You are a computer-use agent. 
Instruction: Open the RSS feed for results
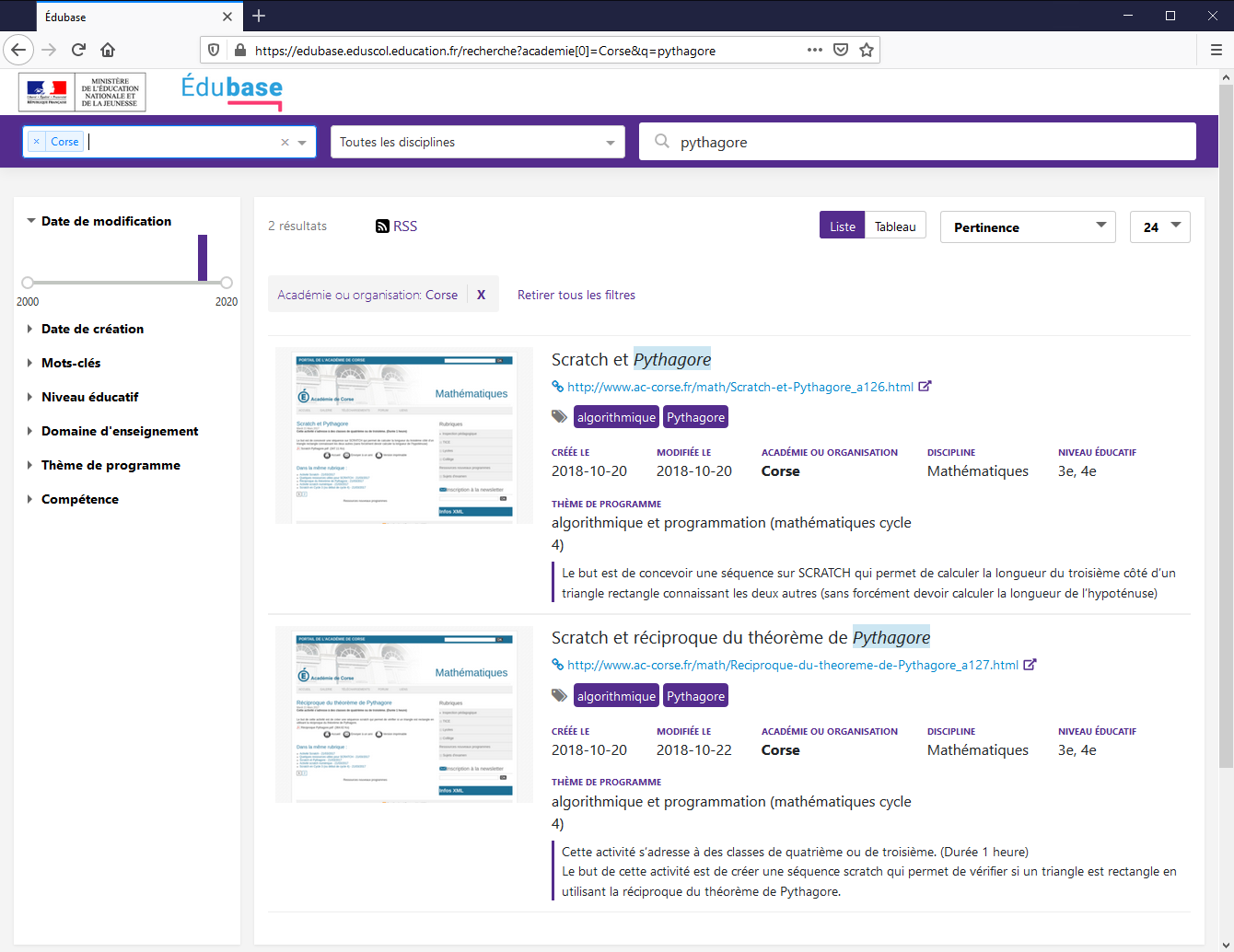pos(396,226)
